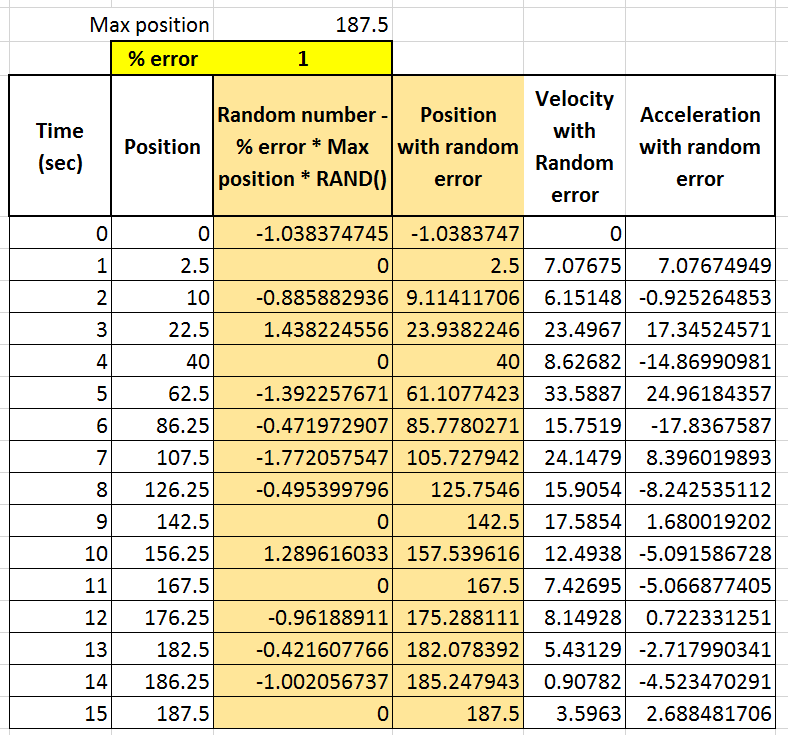Click velocity value 23.4967
Image resolution: width=788 pixels, height=735 pixels.
click(574, 330)
